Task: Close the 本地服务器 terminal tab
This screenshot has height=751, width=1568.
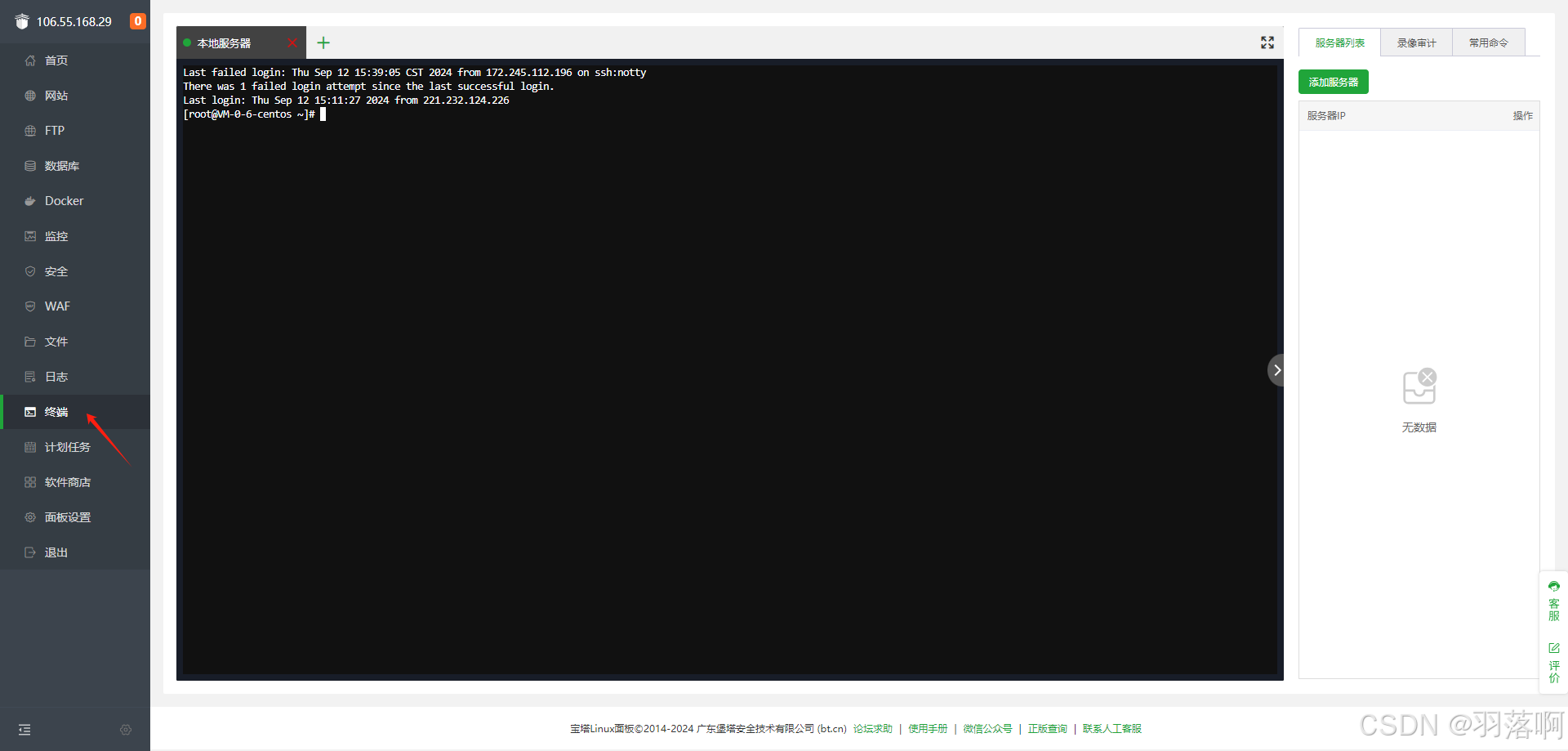Action: (x=292, y=42)
